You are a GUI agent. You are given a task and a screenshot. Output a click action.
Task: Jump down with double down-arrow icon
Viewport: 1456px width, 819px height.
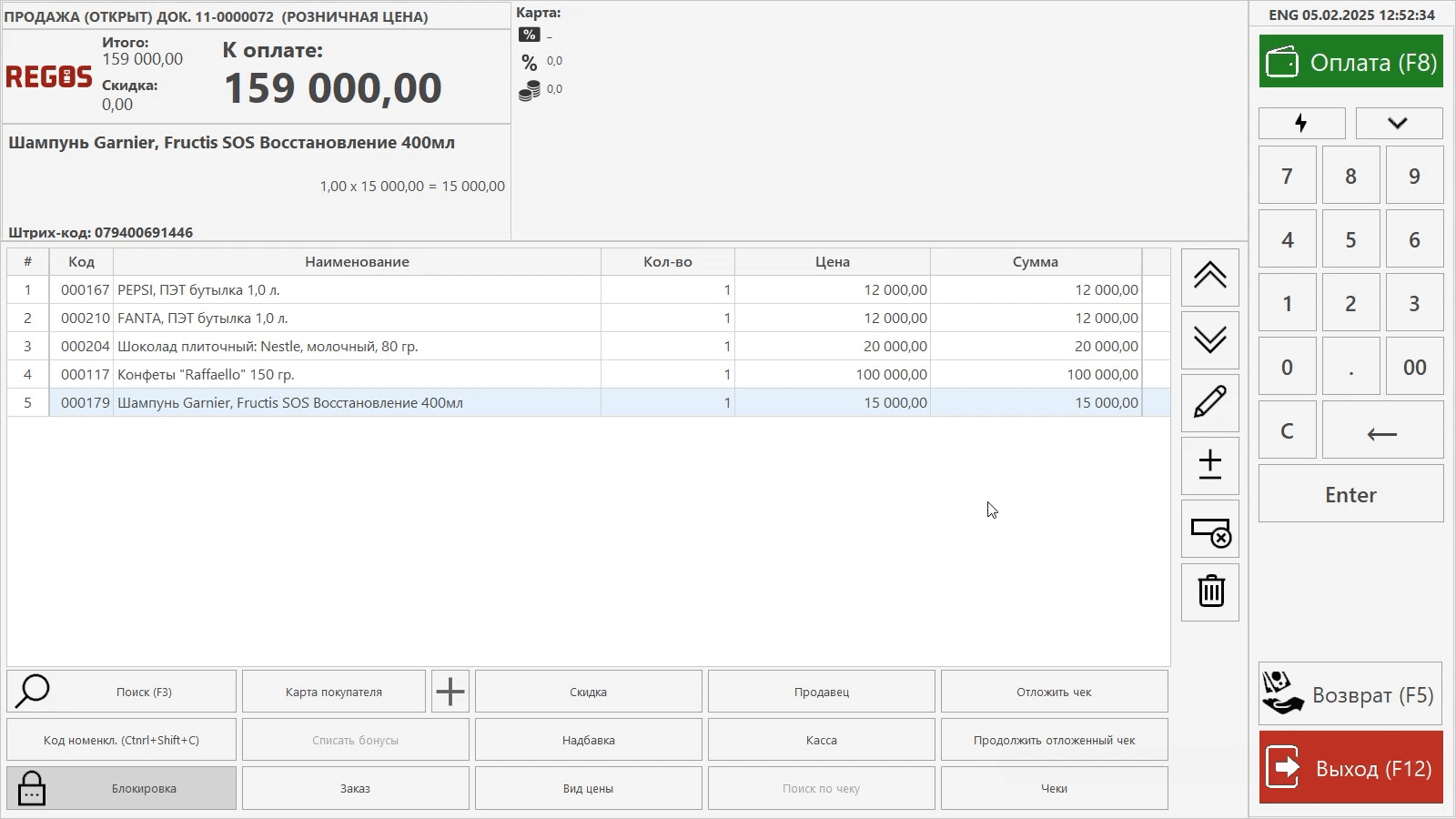(x=1209, y=339)
